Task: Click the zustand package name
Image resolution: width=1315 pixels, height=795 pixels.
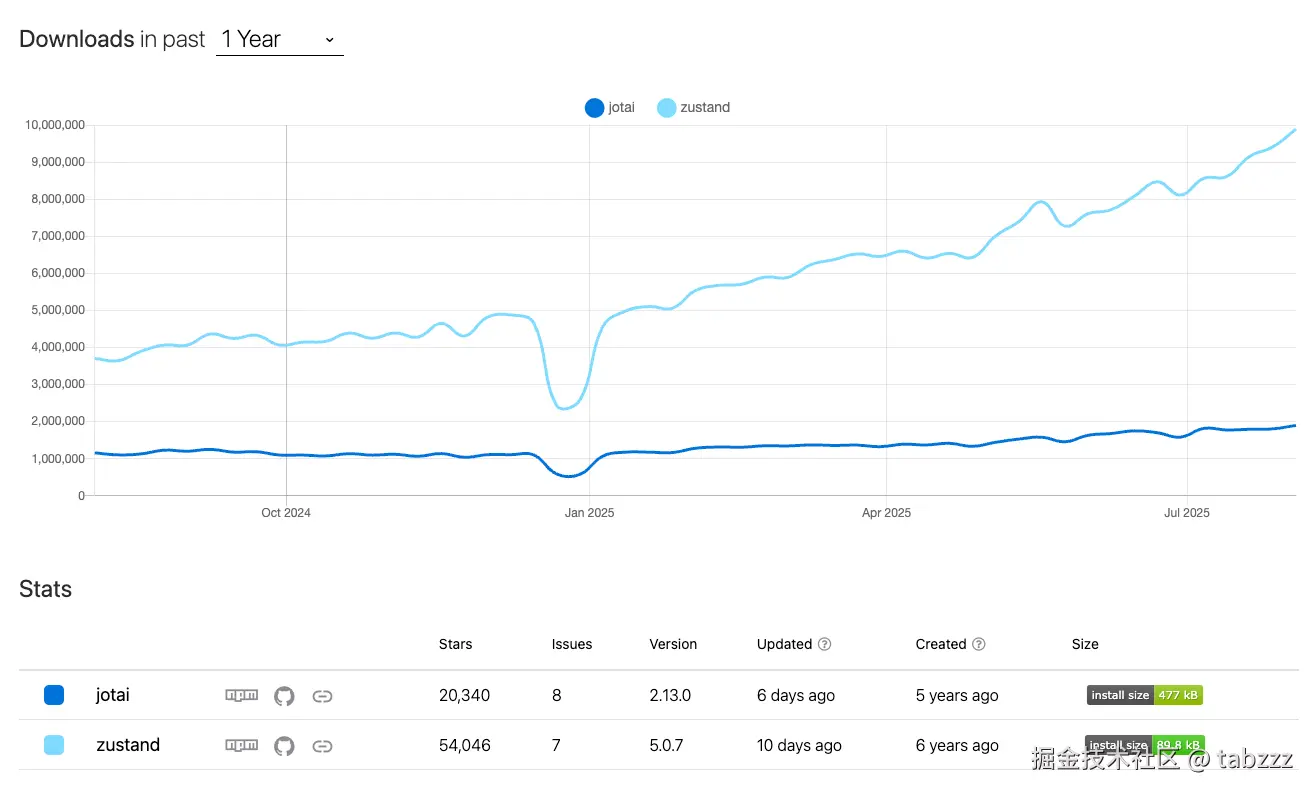Action: tap(128, 745)
